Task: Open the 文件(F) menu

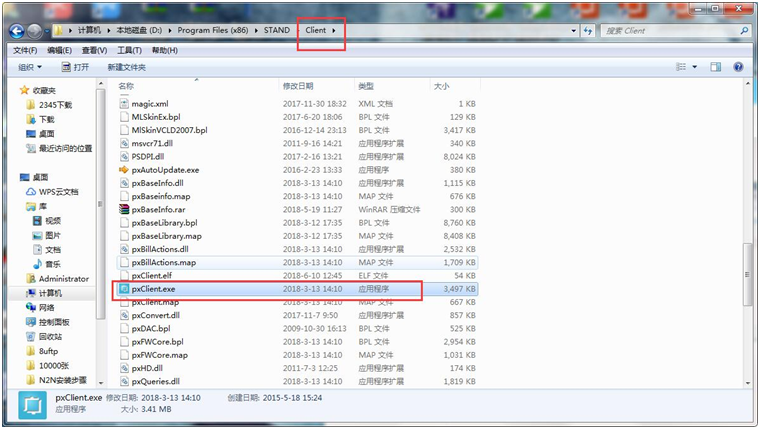Action: pos(25,50)
